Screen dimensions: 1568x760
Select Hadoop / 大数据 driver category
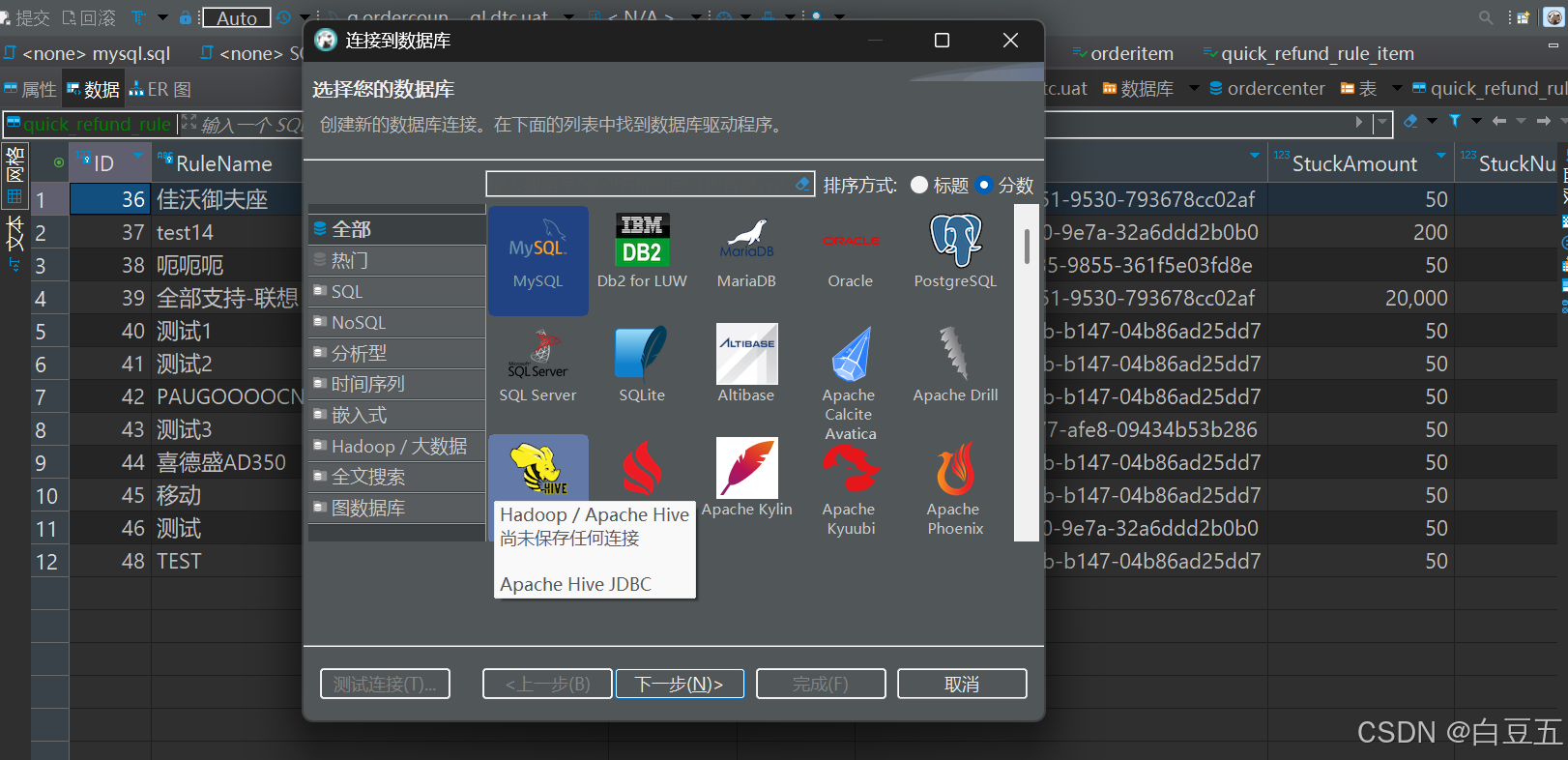tap(396, 446)
